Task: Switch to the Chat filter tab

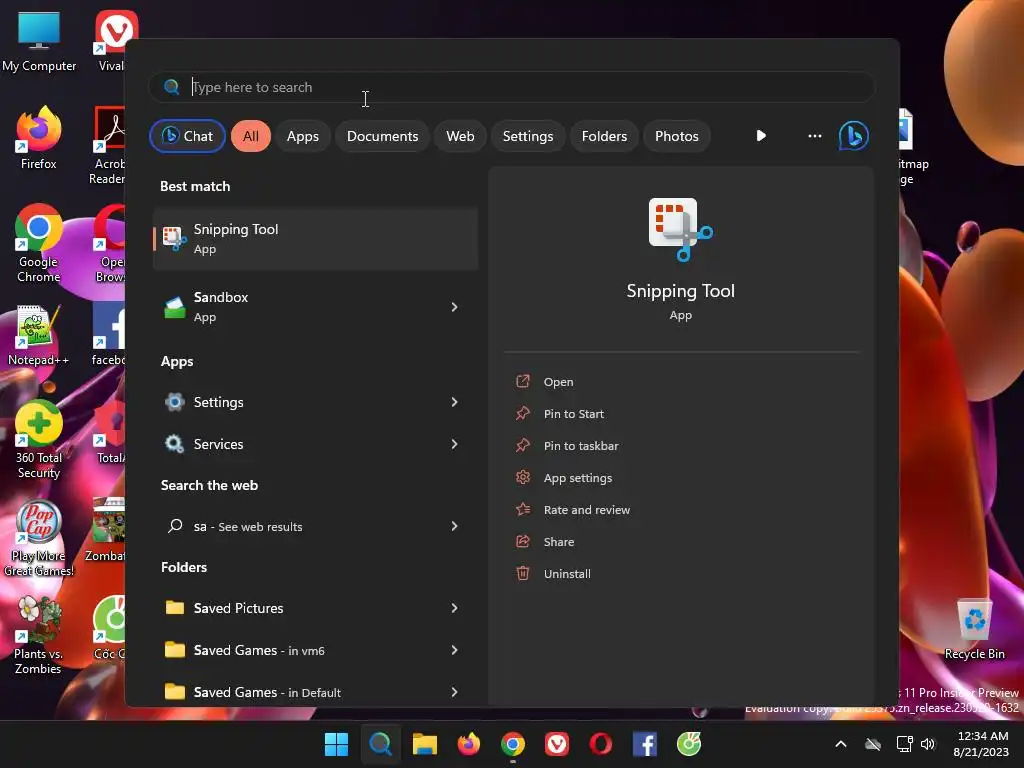Action: pyautogui.click(x=187, y=136)
